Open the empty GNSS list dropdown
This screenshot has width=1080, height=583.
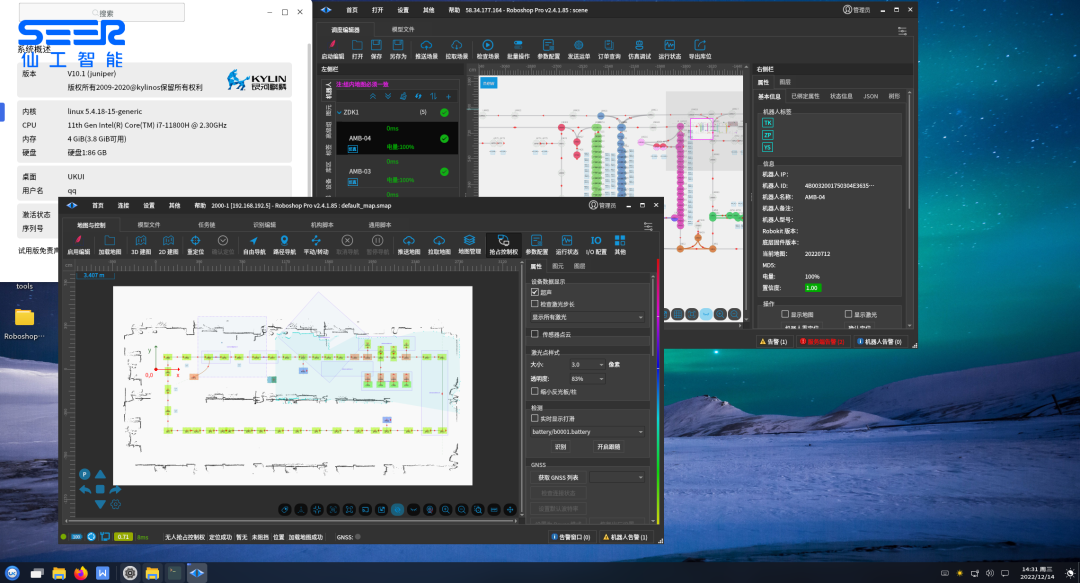pos(617,478)
